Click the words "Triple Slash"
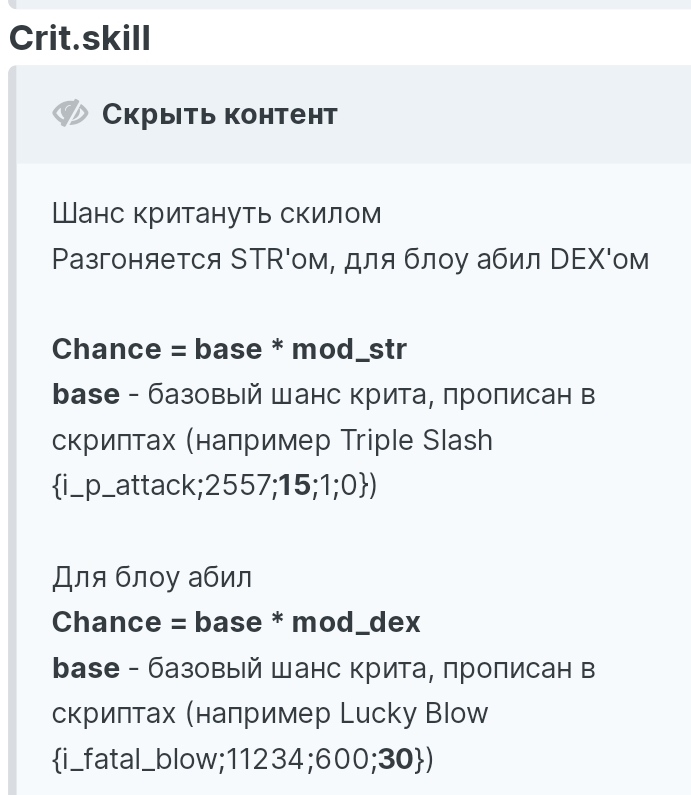This screenshot has height=795, width=691. 416,440
